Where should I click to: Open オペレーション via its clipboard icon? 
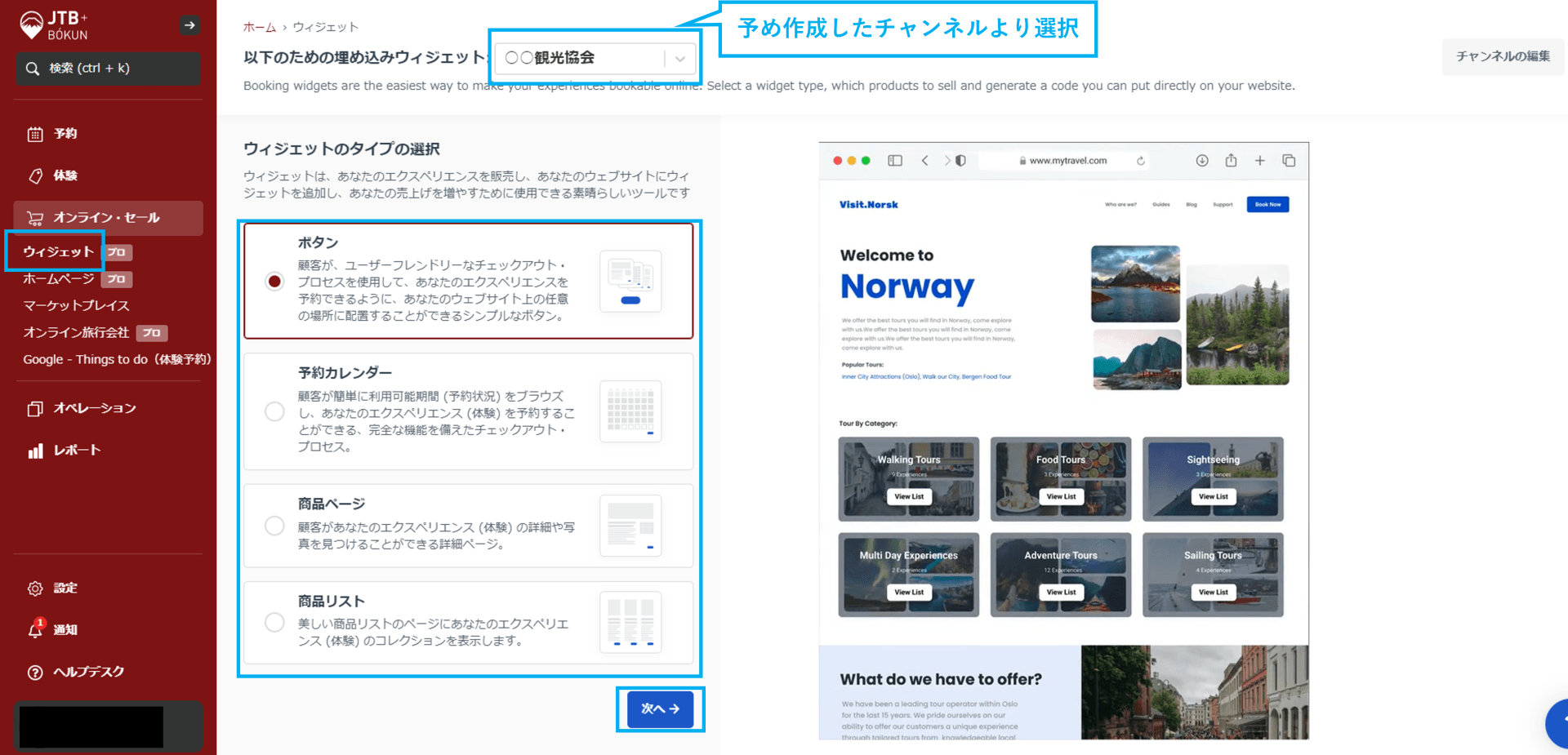pyautogui.click(x=35, y=408)
